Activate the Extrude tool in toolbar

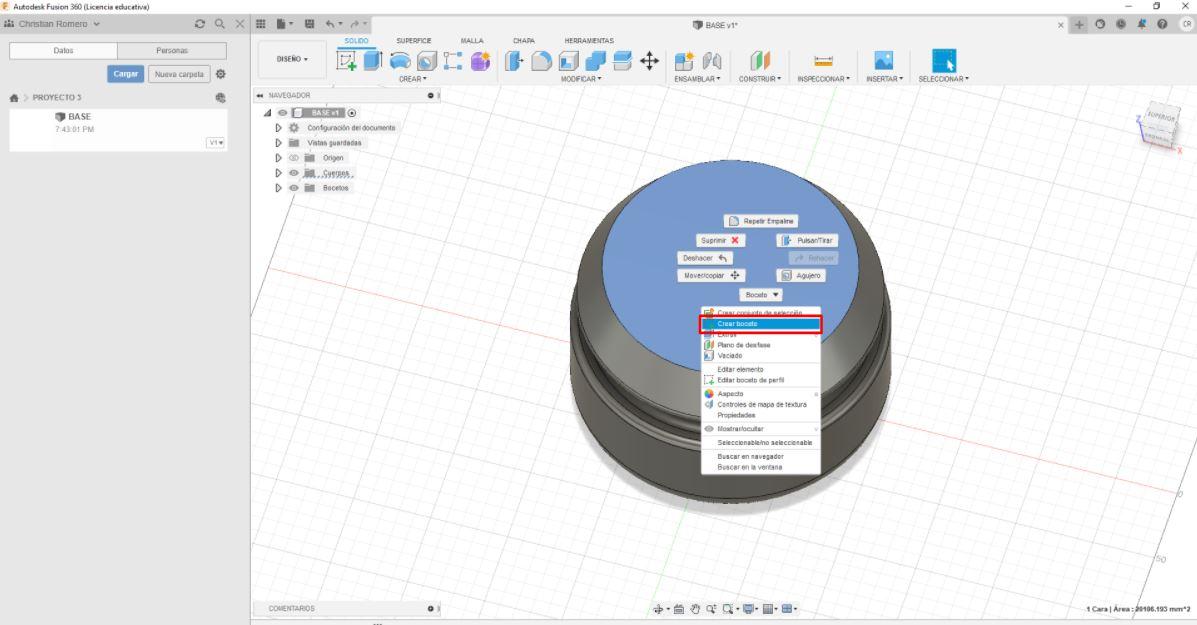click(x=373, y=61)
